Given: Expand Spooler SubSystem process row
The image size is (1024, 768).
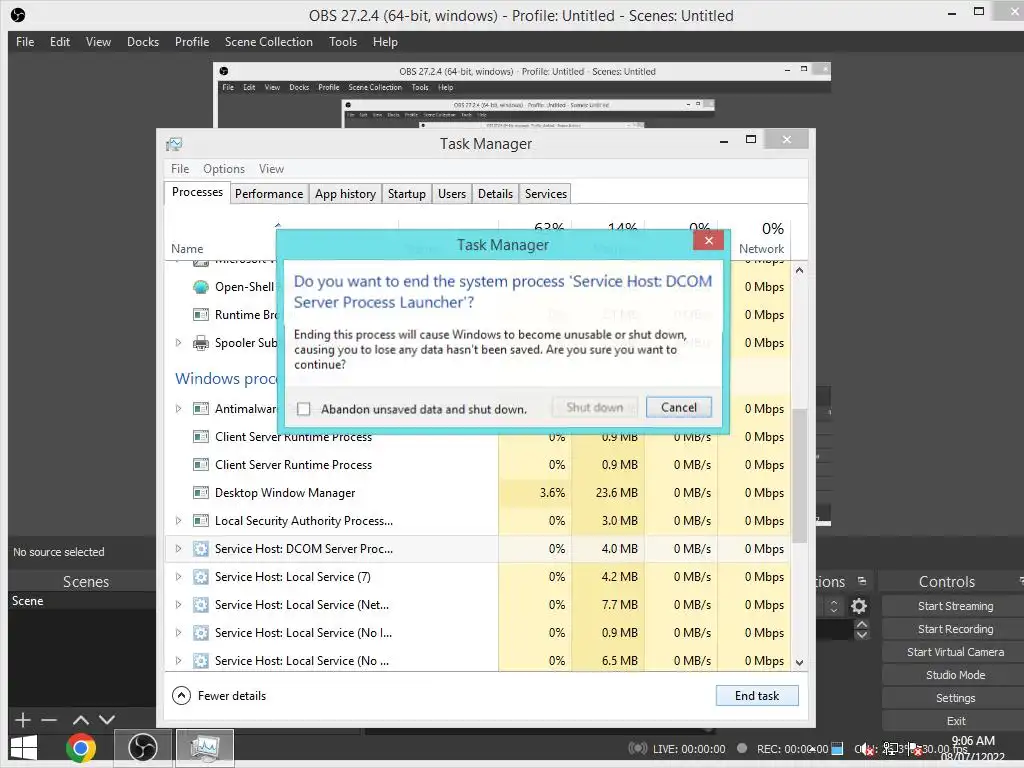Looking at the screenshot, I should (178, 342).
